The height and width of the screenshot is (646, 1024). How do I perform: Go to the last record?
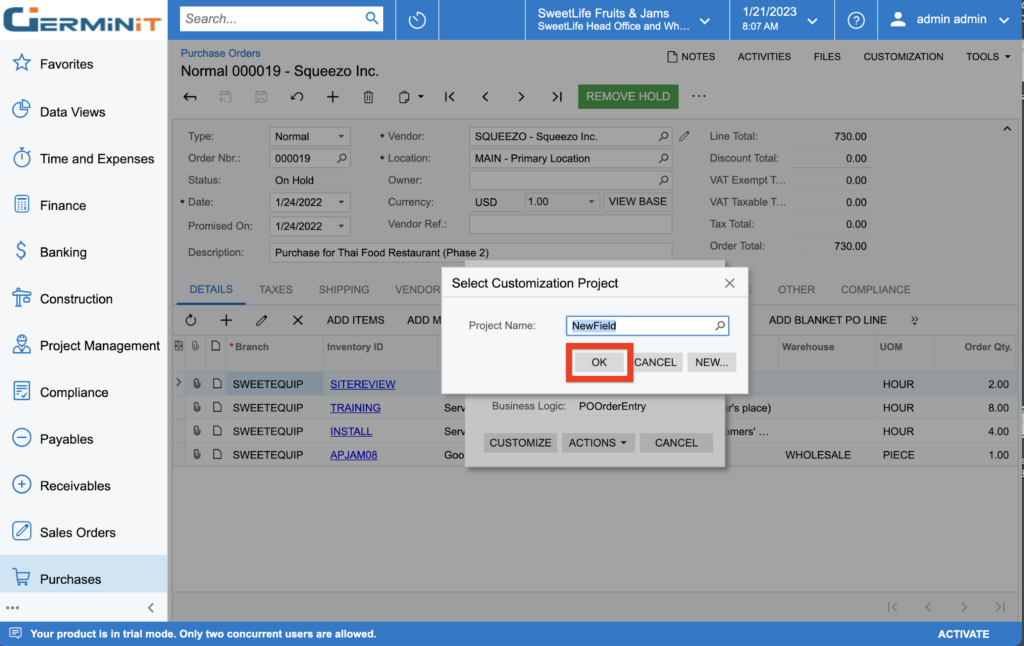[x=557, y=97]
